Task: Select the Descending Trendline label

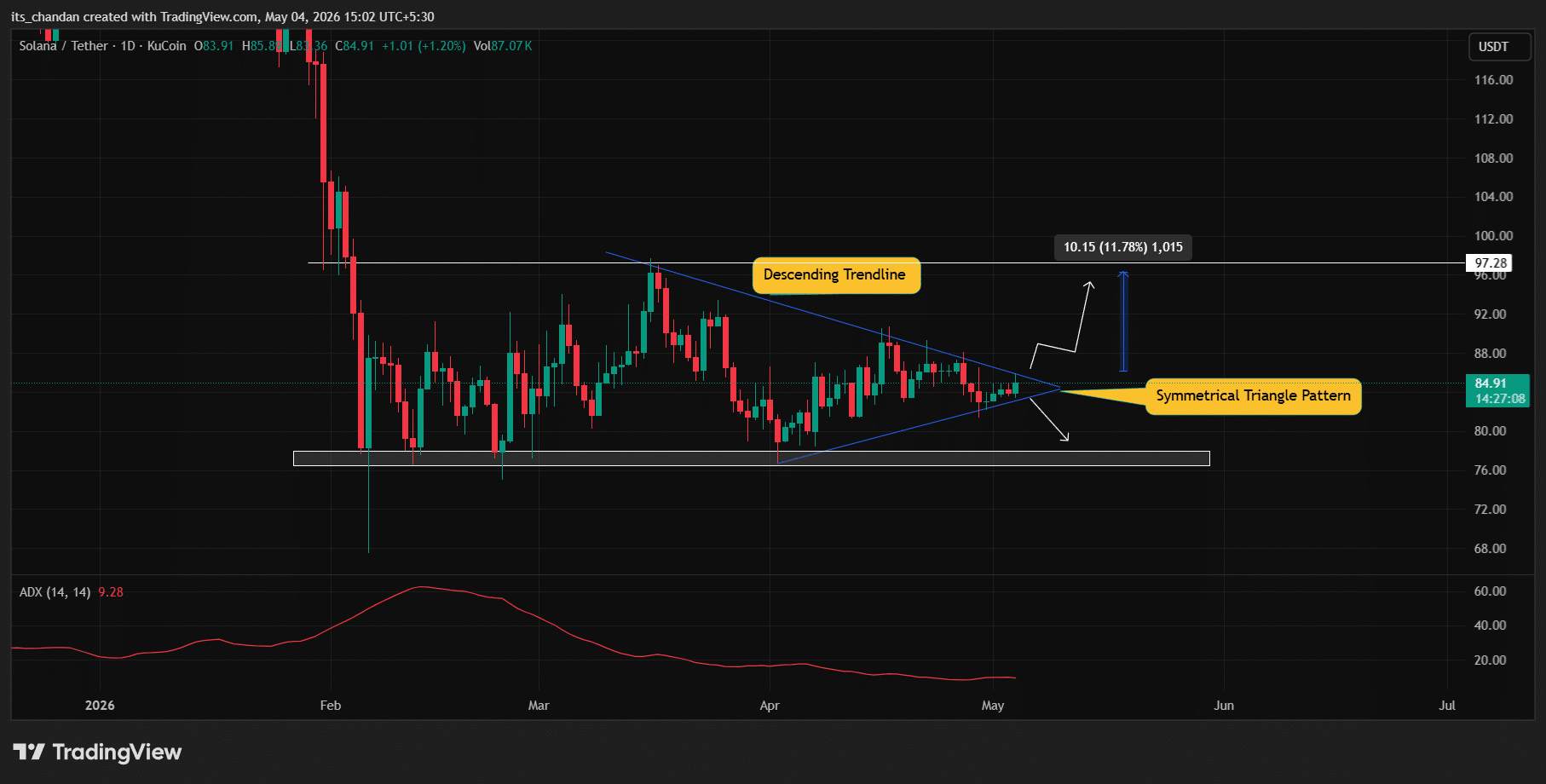Action: tap(835, 275)
